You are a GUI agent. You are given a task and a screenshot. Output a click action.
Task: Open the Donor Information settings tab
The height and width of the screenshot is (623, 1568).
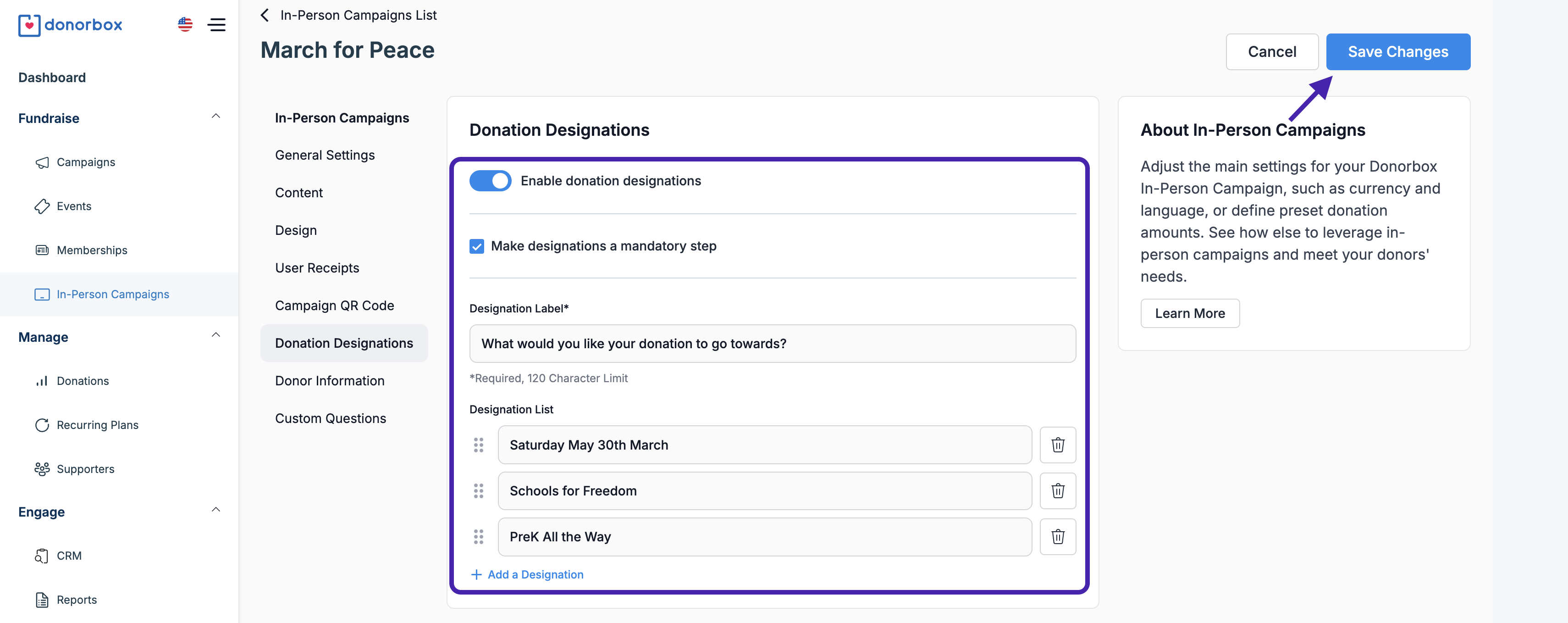(x=329, y=381)
